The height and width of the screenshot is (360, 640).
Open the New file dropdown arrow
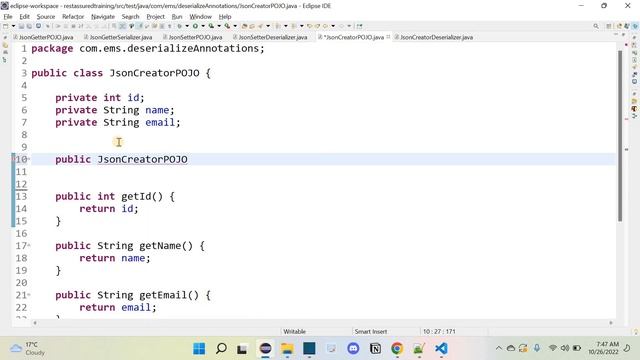(x=13, y=26)
